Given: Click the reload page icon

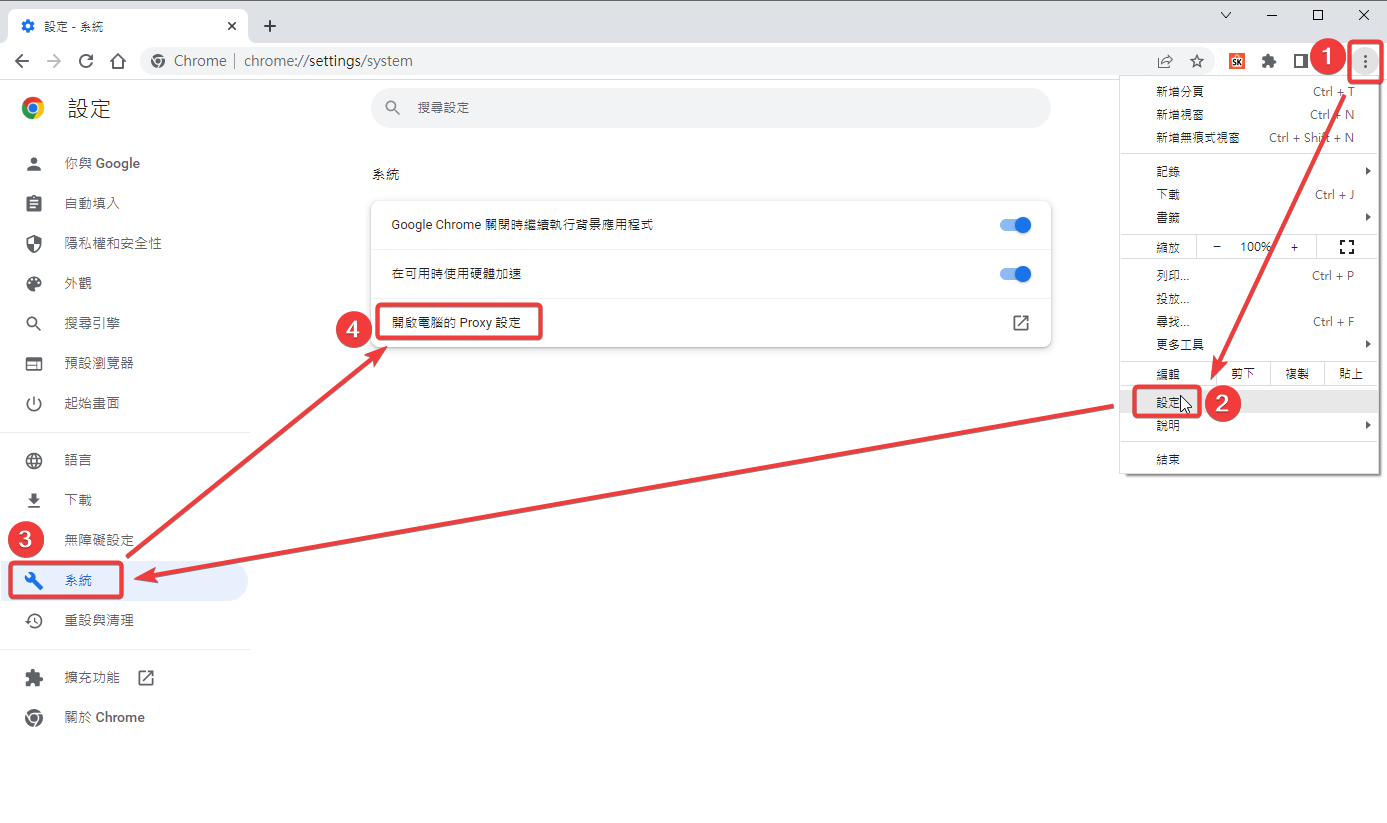Looking at the screenshot, I should pyautogui.click(x=86, y=61).
